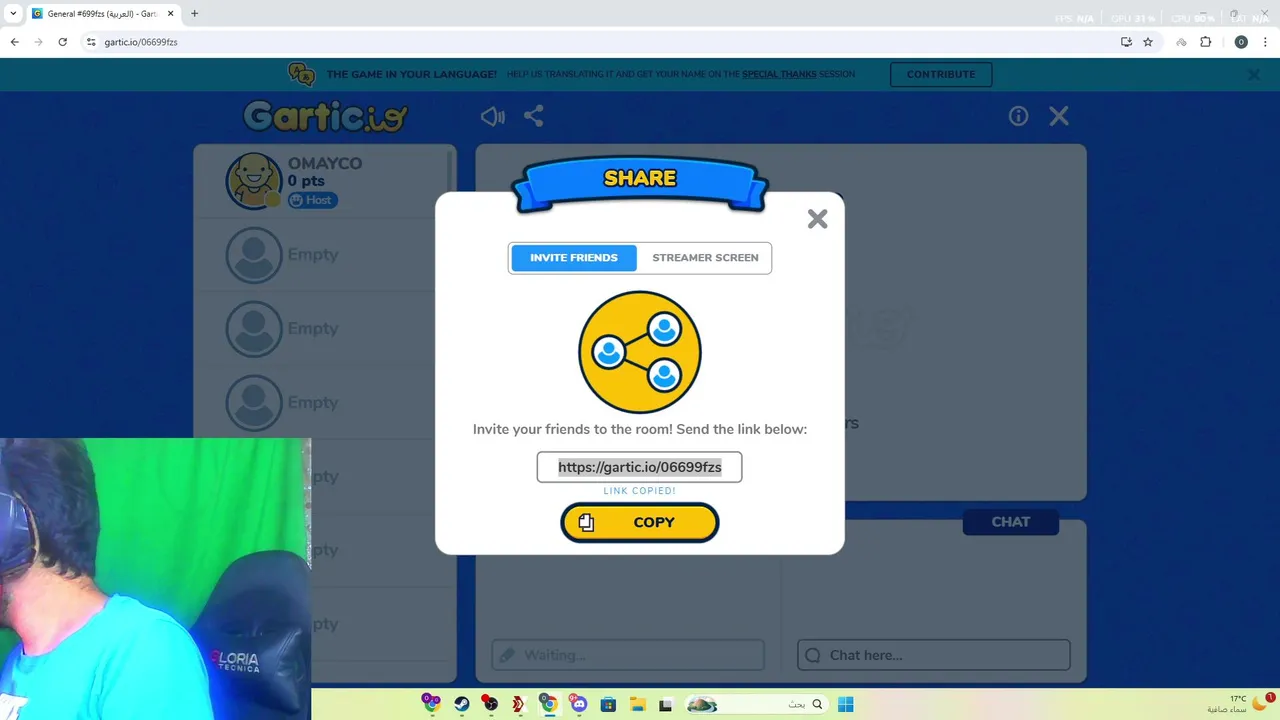Open the Chat tab
Viewport: 1280px width, 720px height.
(1011, 522)
